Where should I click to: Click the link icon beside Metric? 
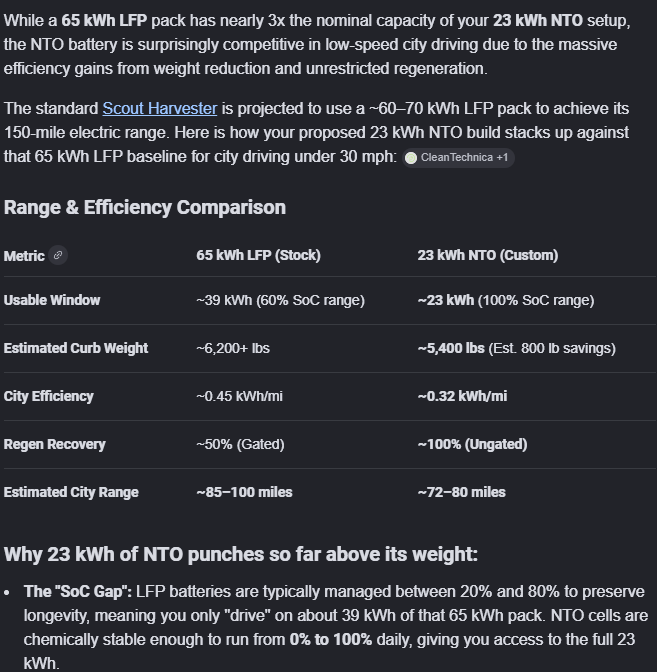[x=58, y=255]
